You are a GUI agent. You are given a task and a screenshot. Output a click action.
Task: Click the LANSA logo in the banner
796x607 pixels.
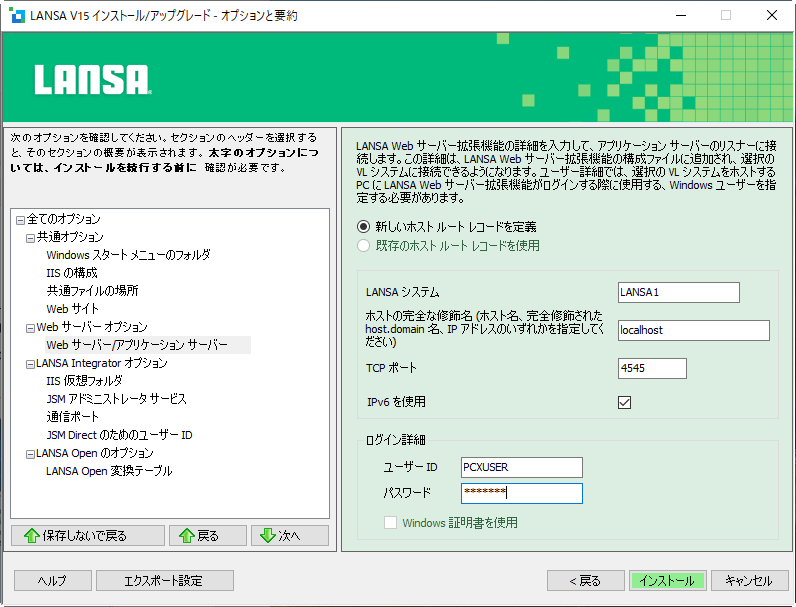point(93,80)
